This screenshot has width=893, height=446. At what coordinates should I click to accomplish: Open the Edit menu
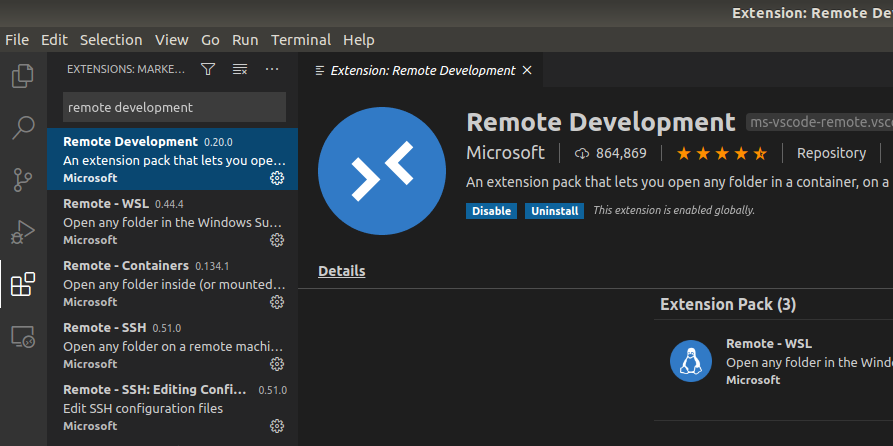[54, 40]
